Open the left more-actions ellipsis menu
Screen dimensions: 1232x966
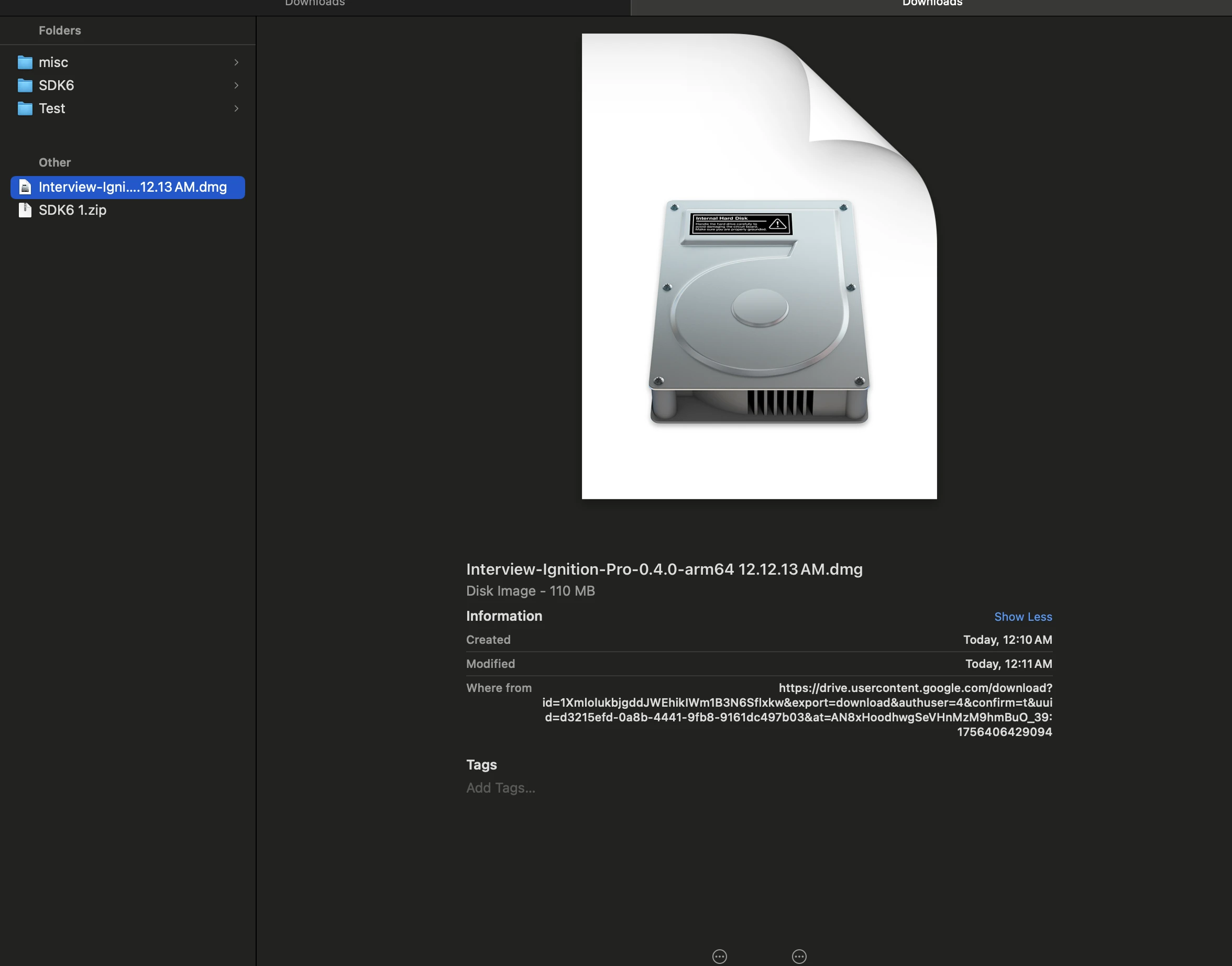[x=719, y=957]
